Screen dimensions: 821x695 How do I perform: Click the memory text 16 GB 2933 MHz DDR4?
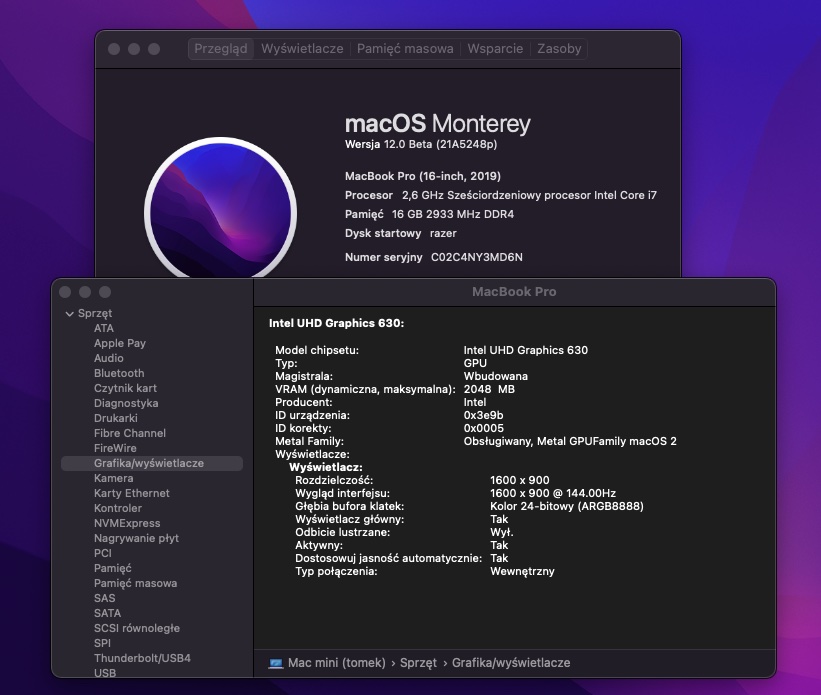point(453,214)
